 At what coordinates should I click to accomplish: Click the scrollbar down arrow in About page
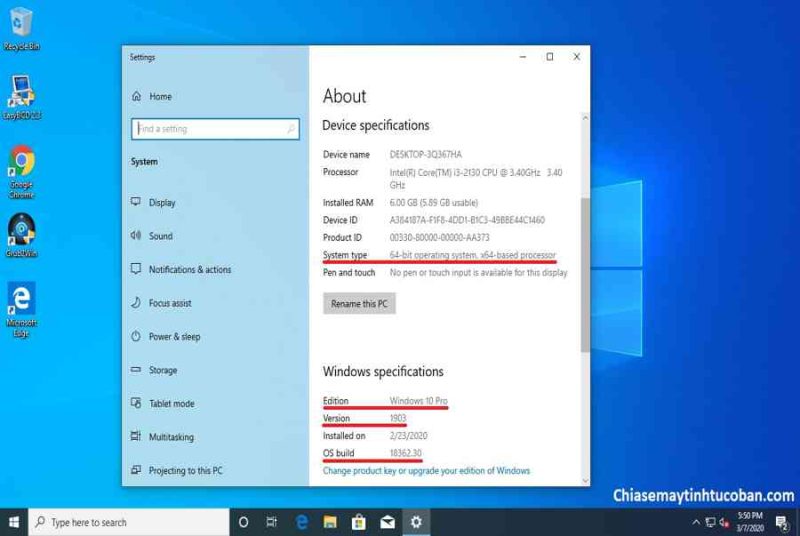pyautogui.click(x=585, y=480)
